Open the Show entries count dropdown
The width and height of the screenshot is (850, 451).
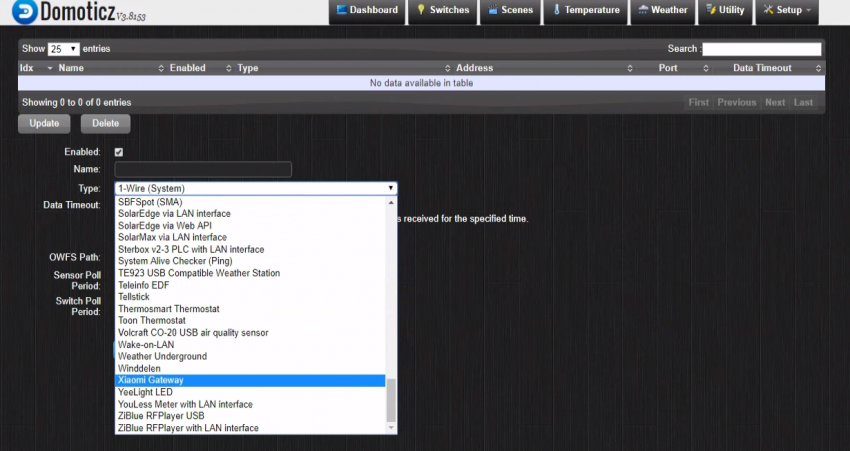pyautogui.click(x=63, y=49)
